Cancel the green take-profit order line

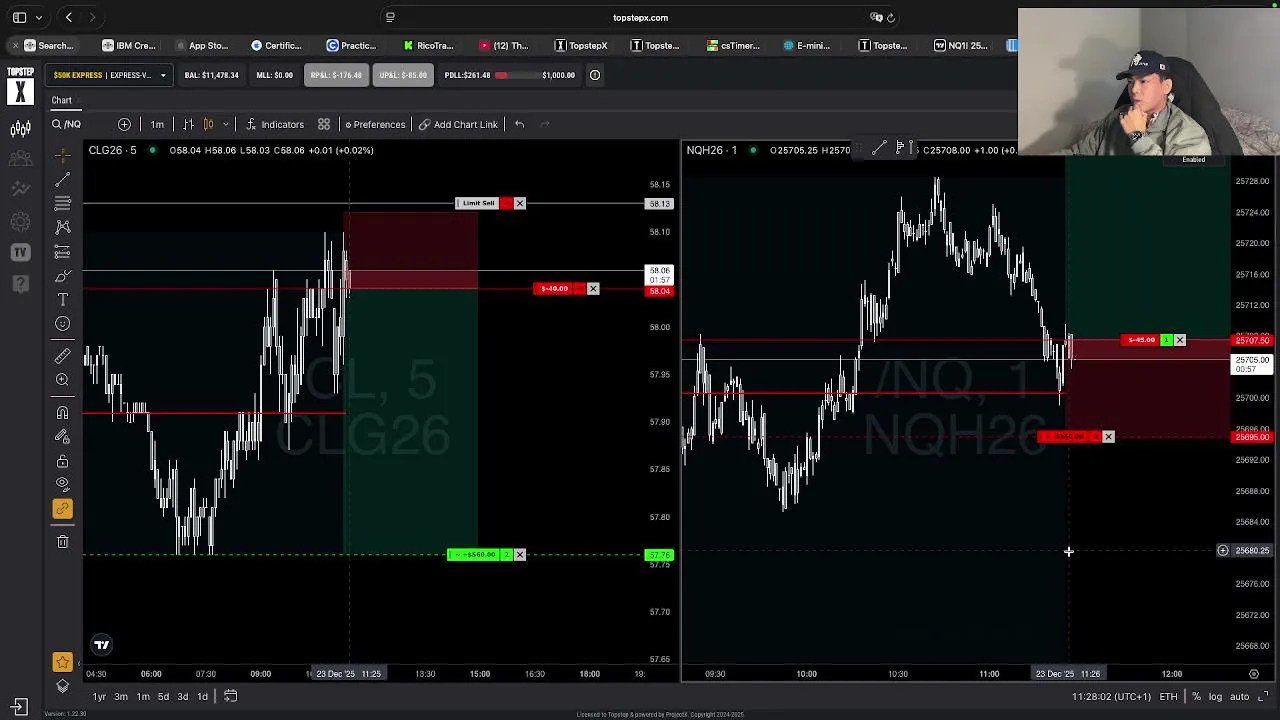[x=519, y=555]
